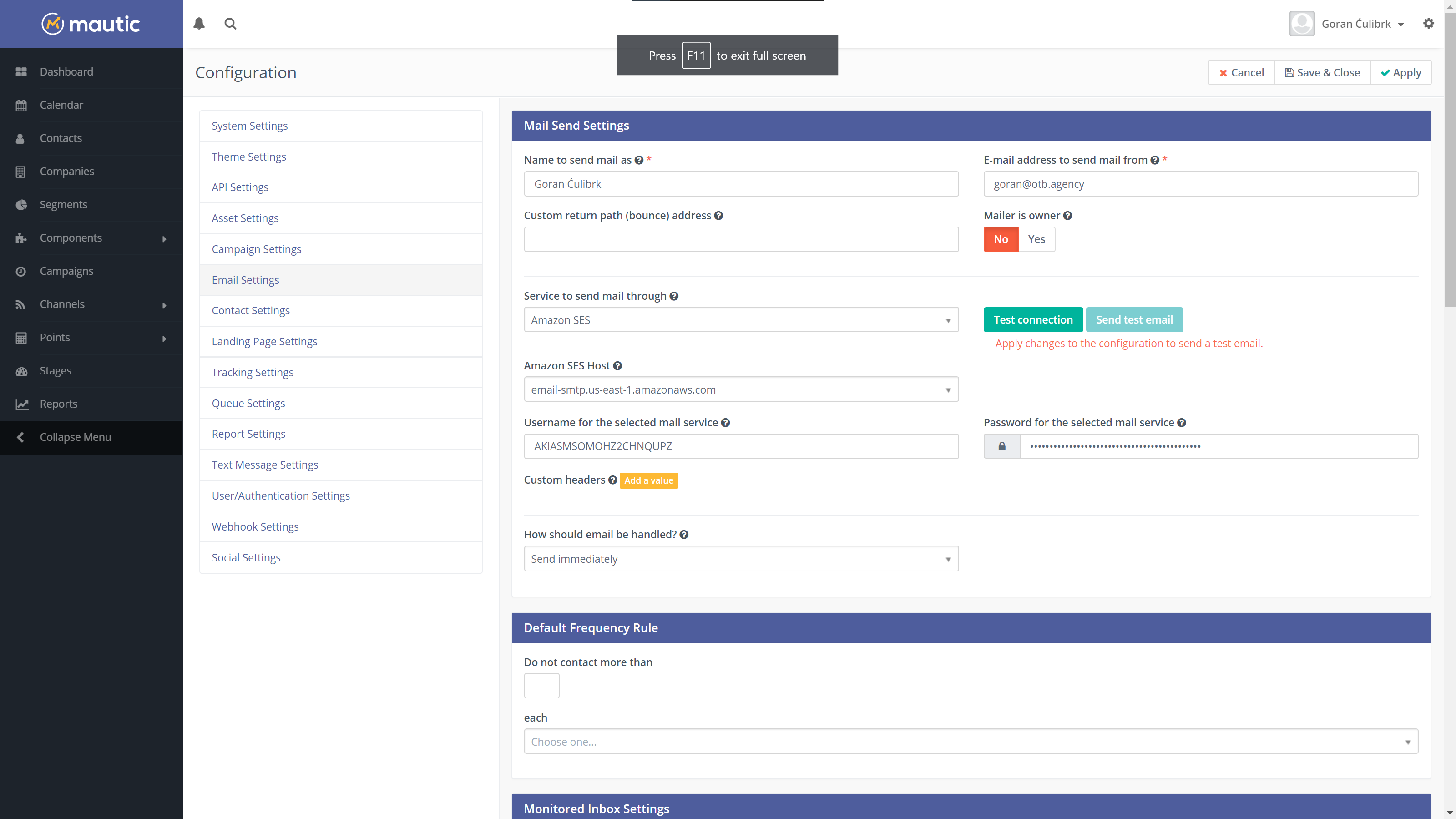Click the Segments pie chart icon
The width and height of the screenshot is (1456, 819).
pyautogui.click(x=21, y=205)
